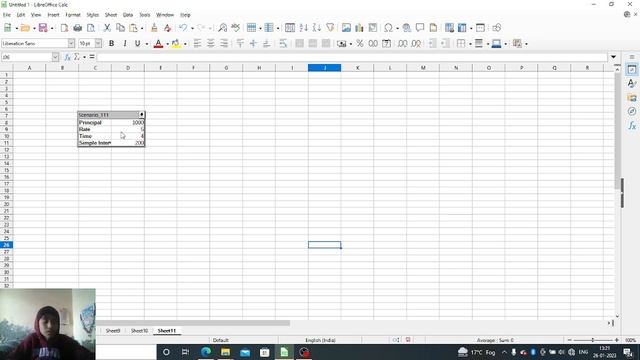Open the Paste options dropdown arrow
Screen dimensions: 640x360
(x=142, y=28)
